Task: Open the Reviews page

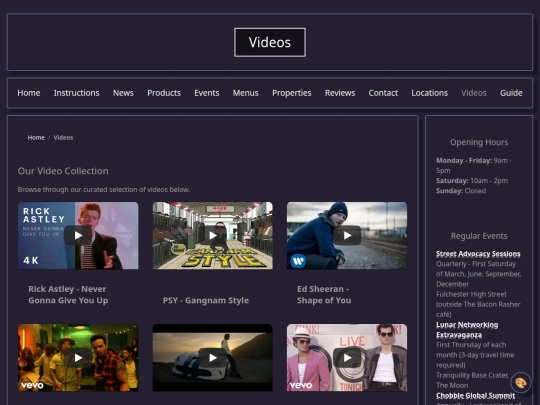Action: [340, 93]
